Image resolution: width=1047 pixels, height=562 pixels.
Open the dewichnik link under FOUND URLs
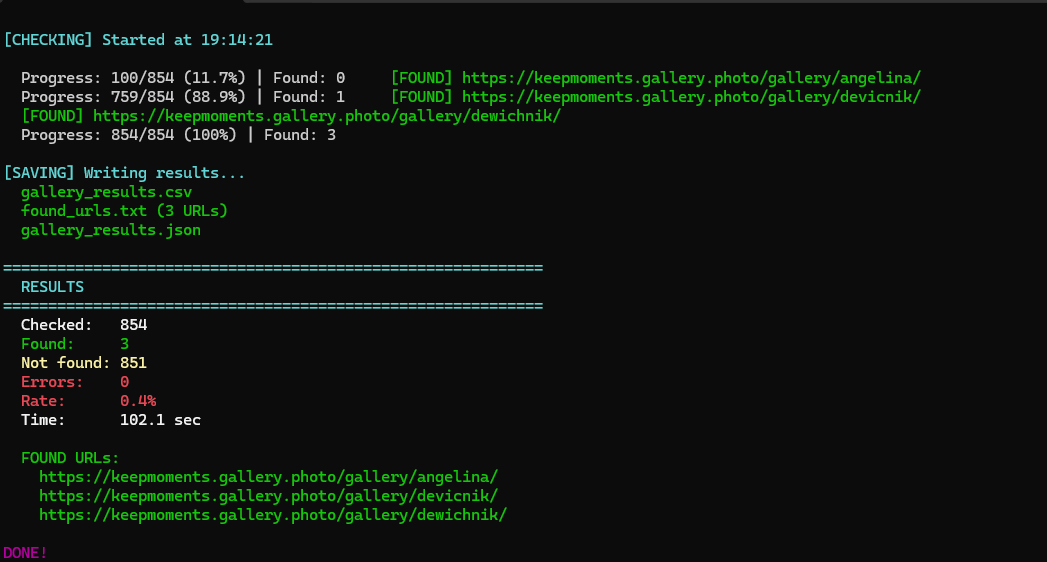[273, 515]
